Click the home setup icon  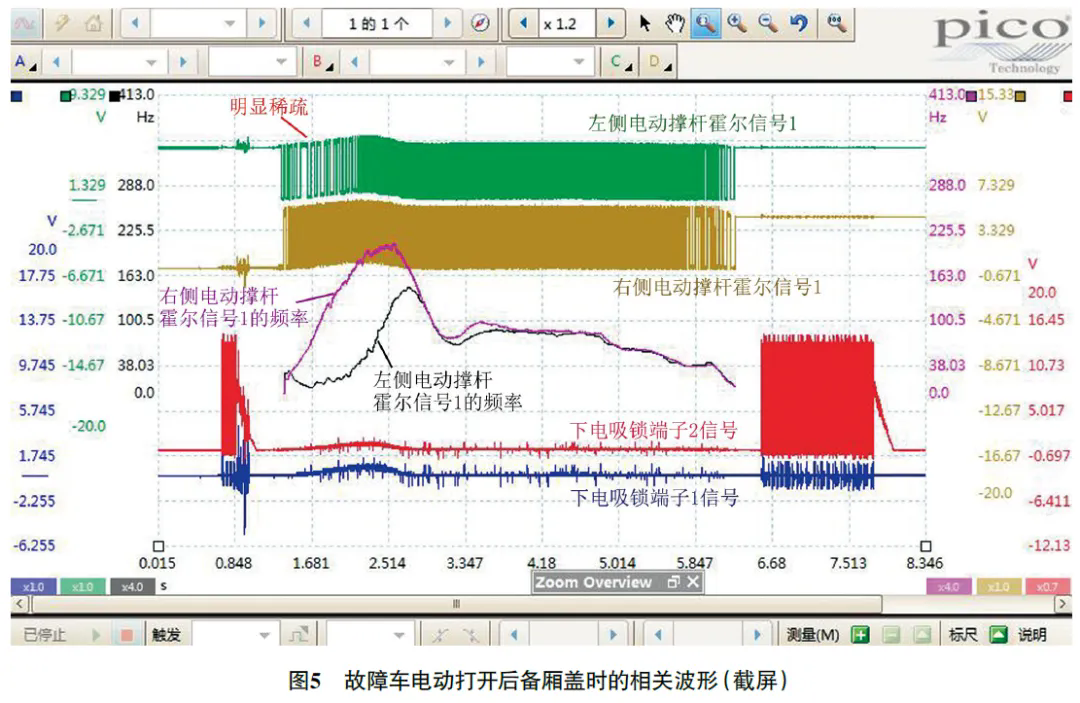tap(93, 24)
